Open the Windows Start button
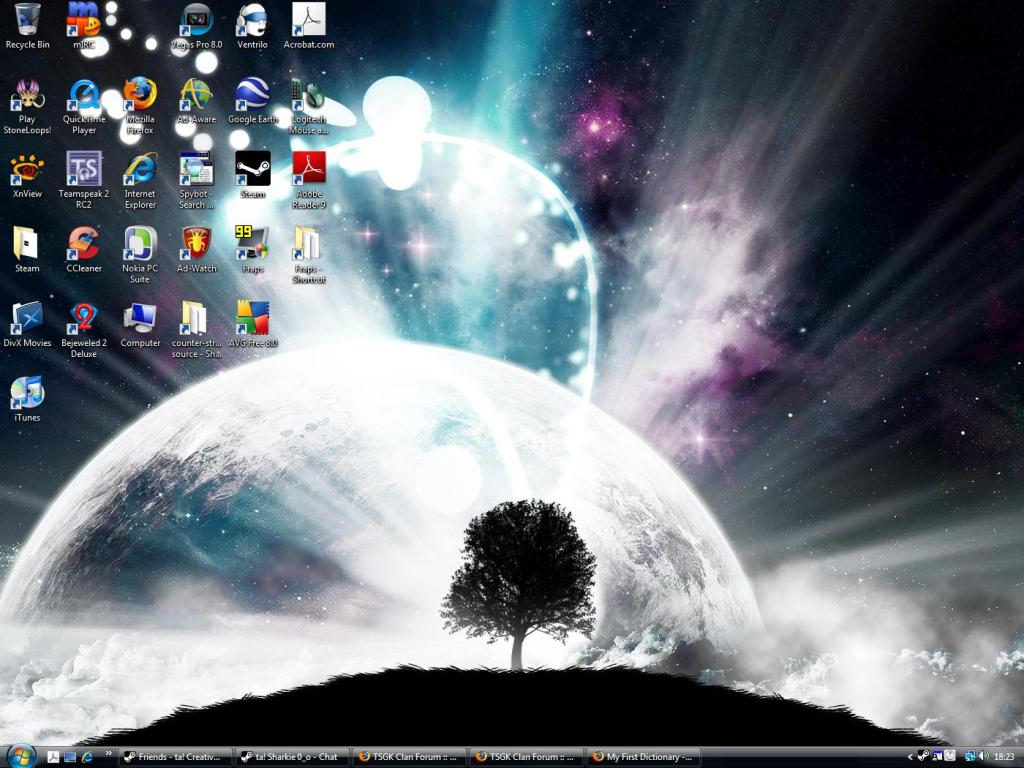 (x=20, y=756)
